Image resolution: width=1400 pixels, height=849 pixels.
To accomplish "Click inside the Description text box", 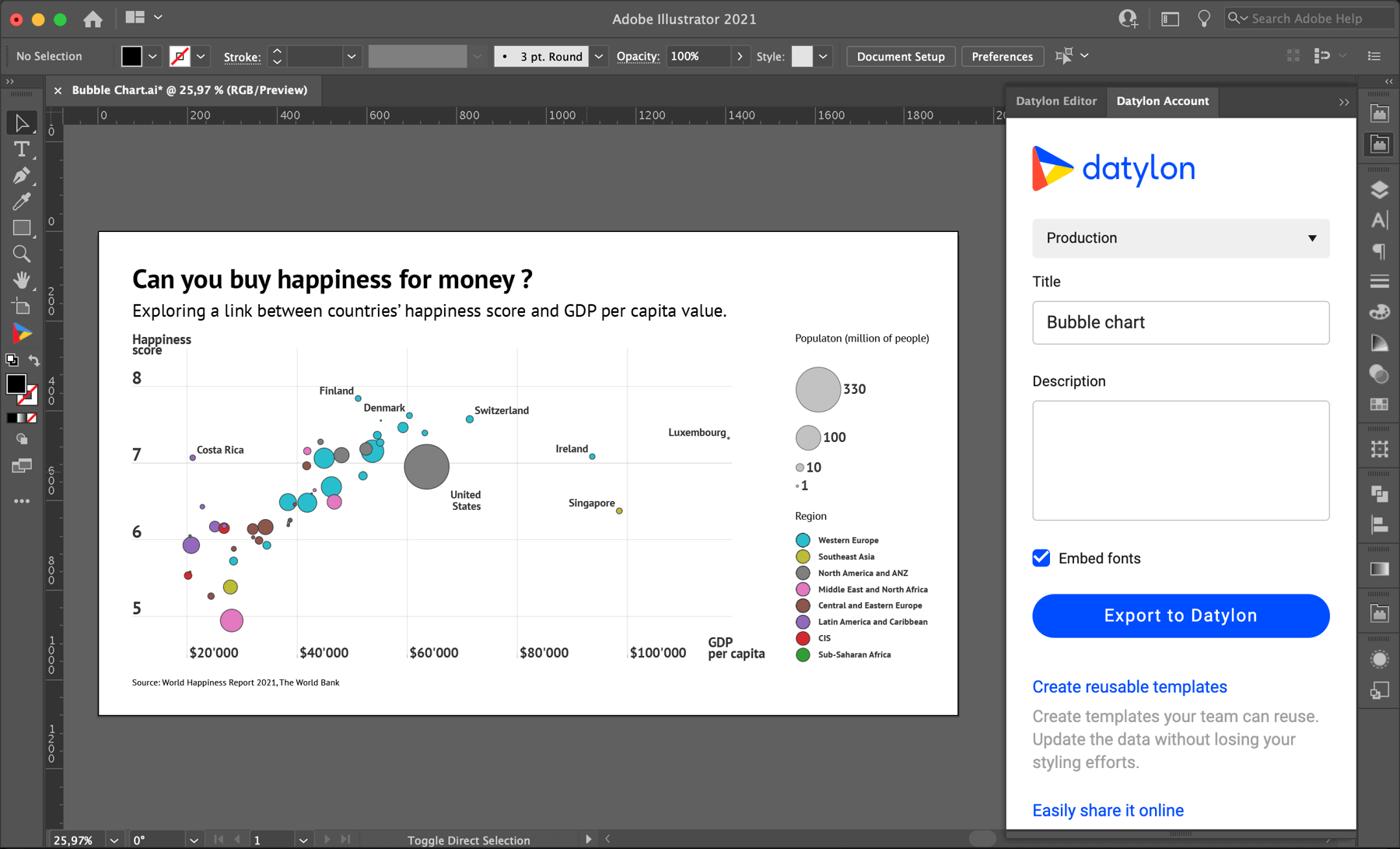I will coord(1180,461).
